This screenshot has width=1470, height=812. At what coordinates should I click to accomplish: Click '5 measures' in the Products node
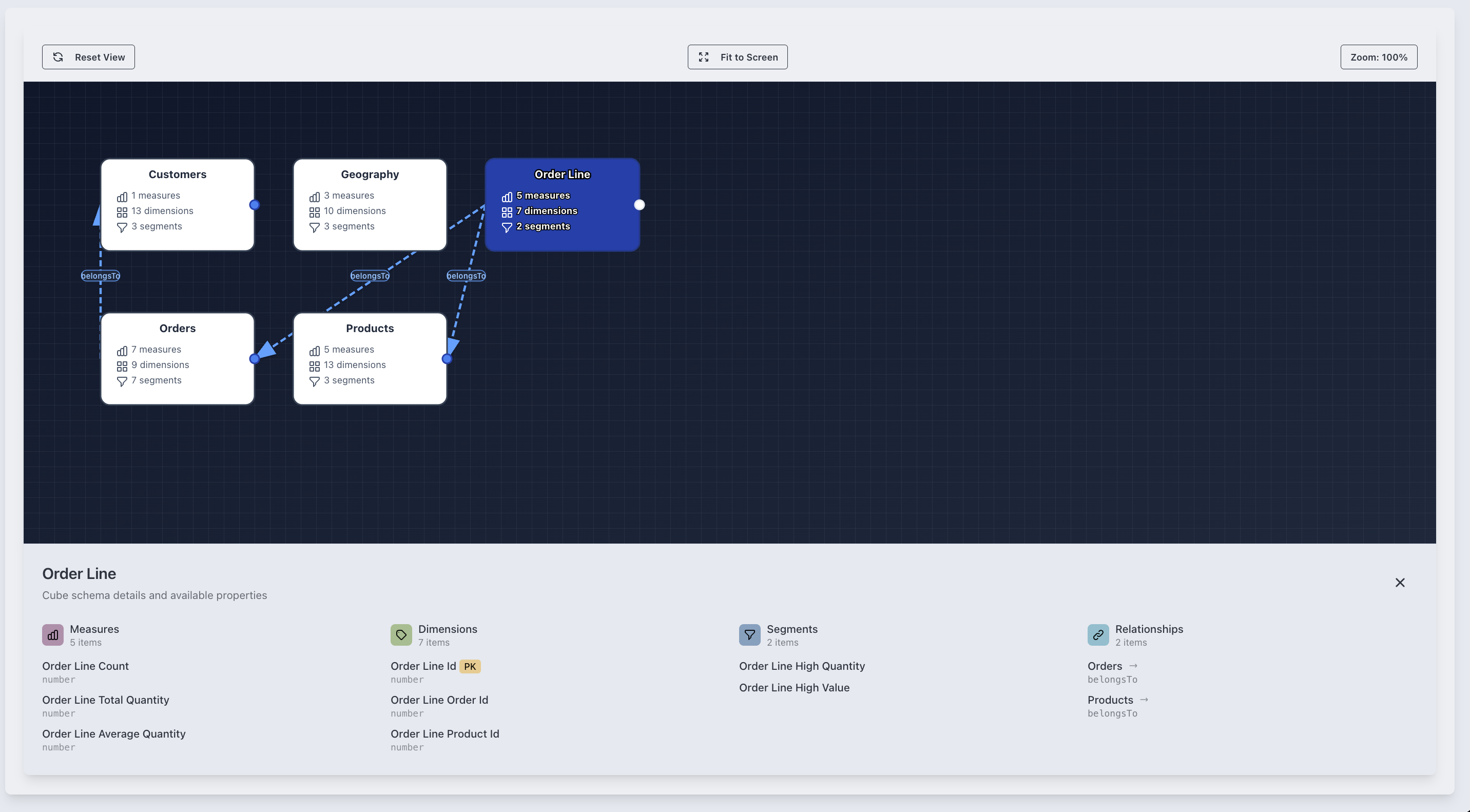click(349, 350)
